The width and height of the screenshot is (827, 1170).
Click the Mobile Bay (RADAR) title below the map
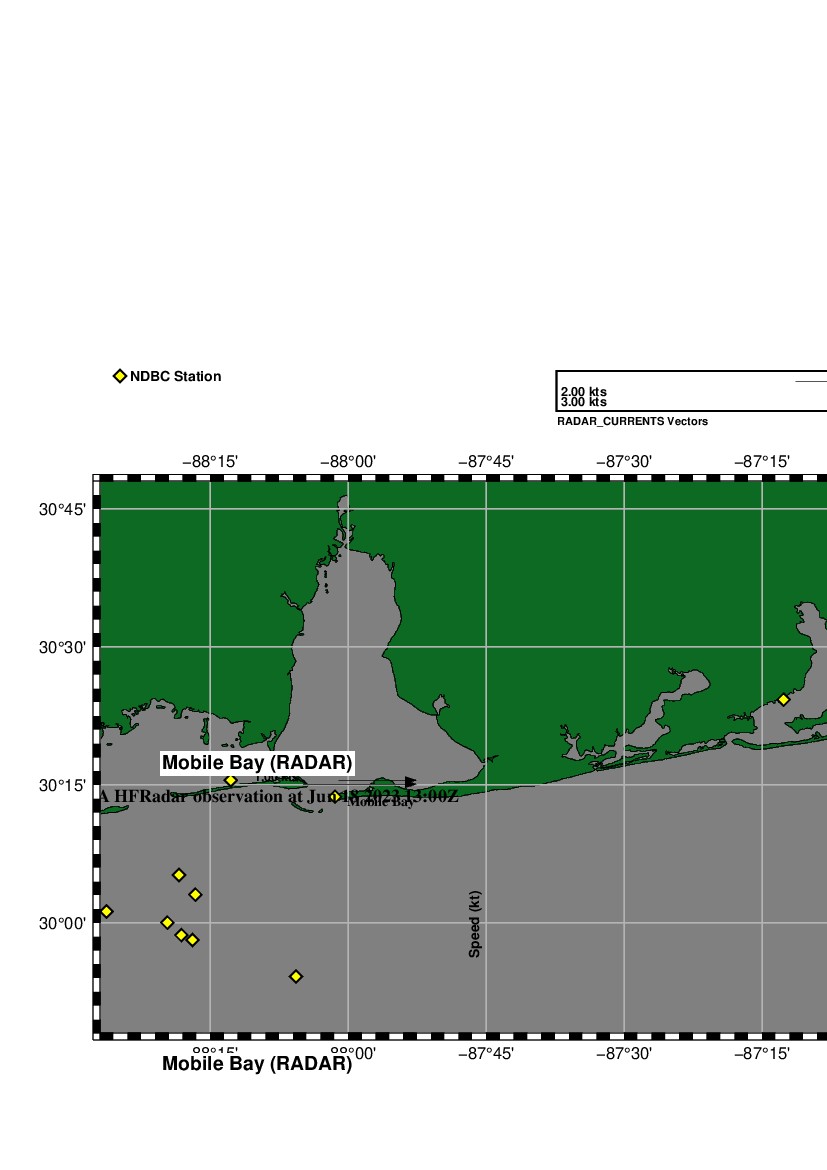pos(257,1065)
